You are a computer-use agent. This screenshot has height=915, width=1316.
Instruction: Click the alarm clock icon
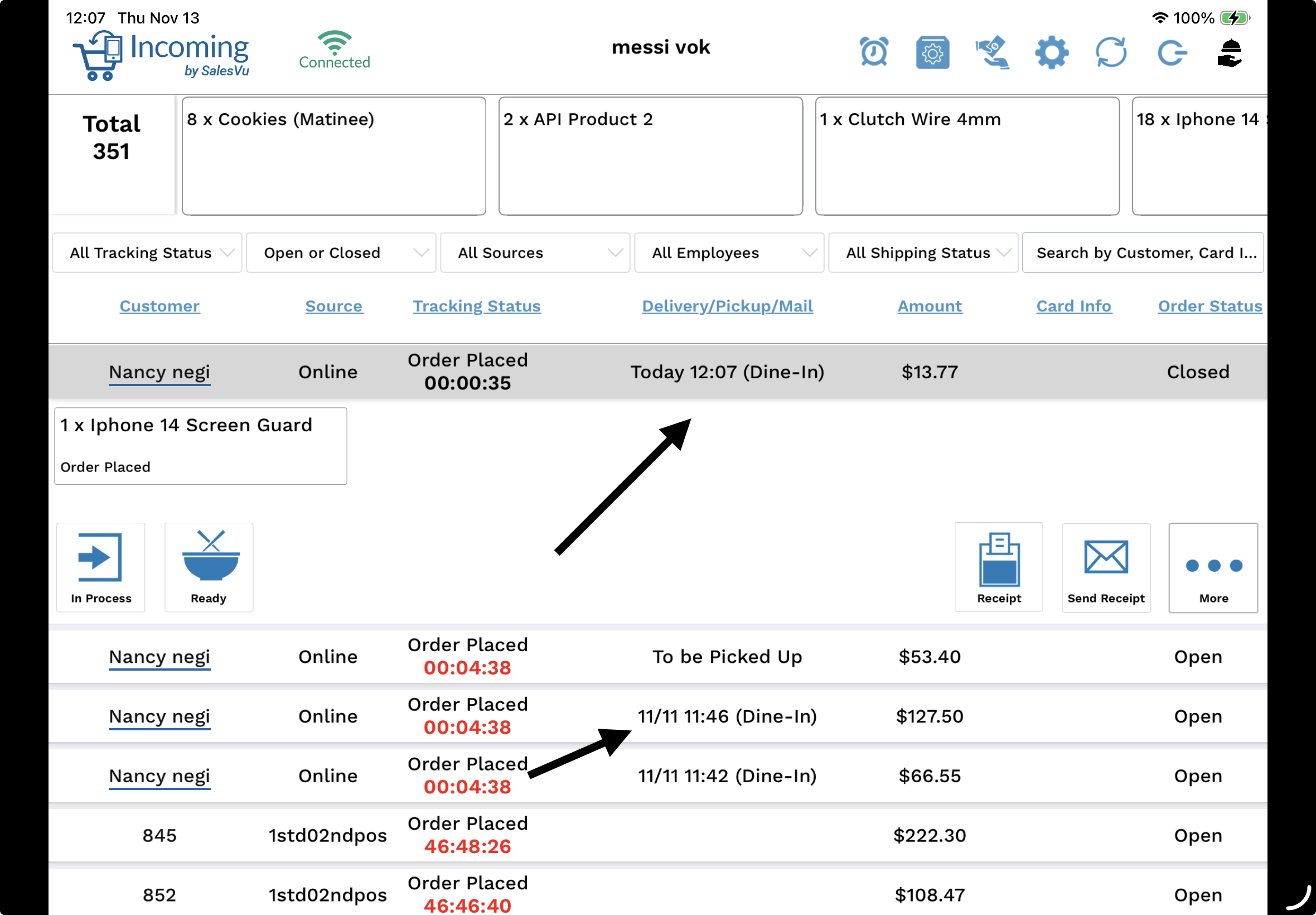(x=874, y=52)
